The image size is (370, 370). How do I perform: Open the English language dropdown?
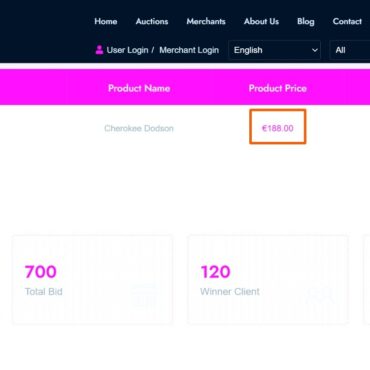pyautogui.click(x=275, y=50)
